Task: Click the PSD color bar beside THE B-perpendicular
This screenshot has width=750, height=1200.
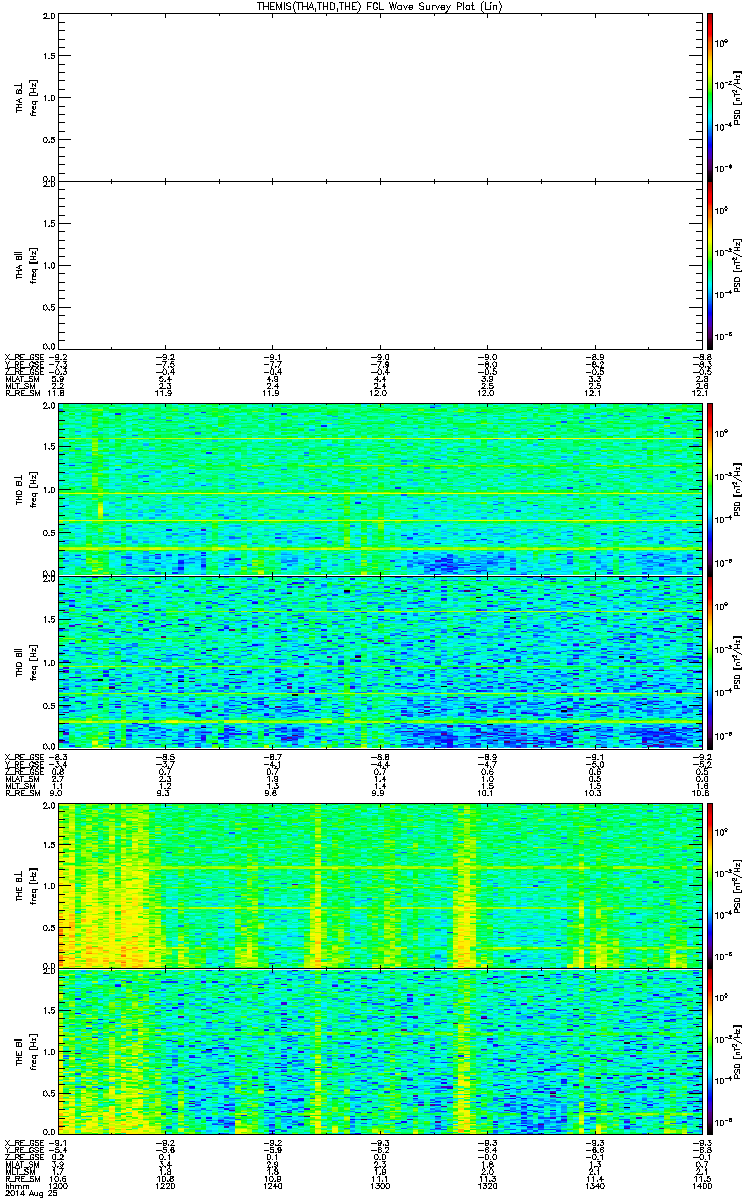Action: [709, 885]
